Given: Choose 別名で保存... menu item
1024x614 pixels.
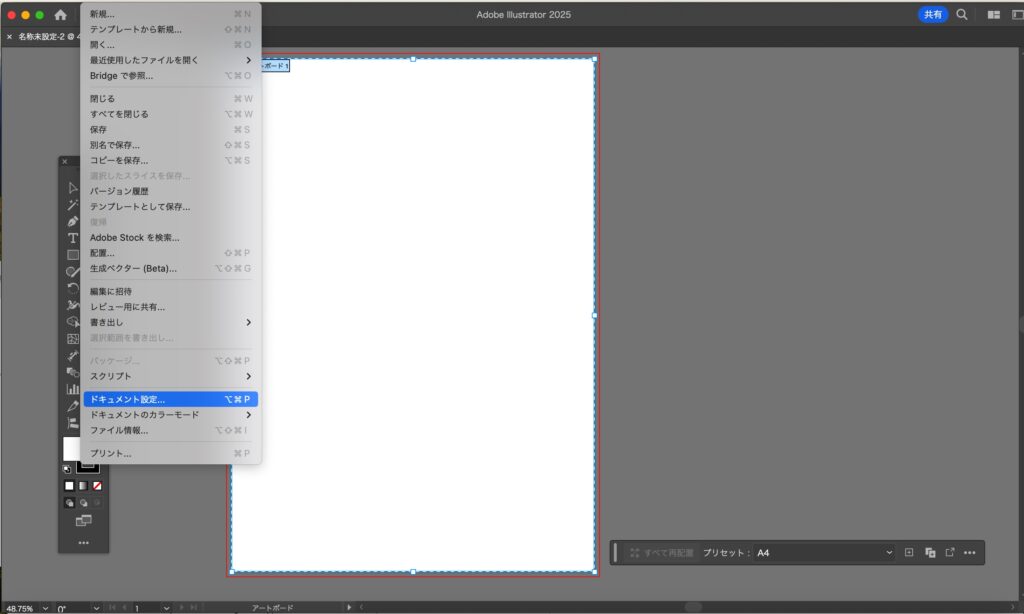Looking at the screenshot, I should [x=170, y=145].
